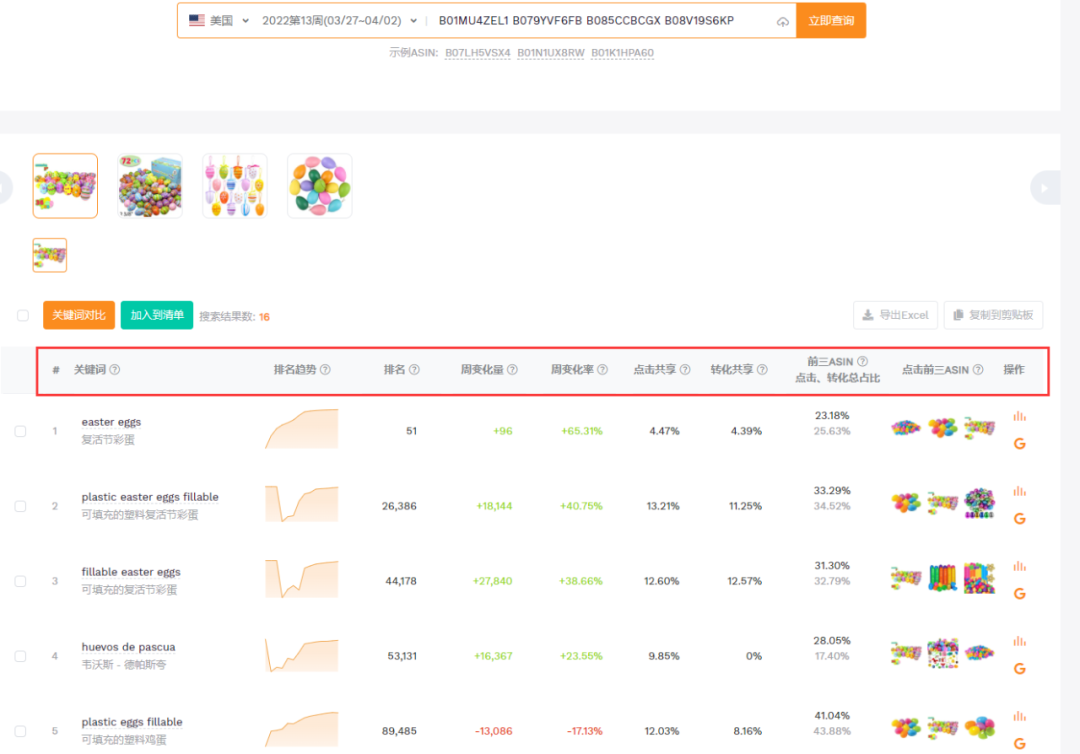This screenshot has width=1080, height=754.
Task: Check the select-all checkbox above the keyword list
Action: click(x=22, y=315)
